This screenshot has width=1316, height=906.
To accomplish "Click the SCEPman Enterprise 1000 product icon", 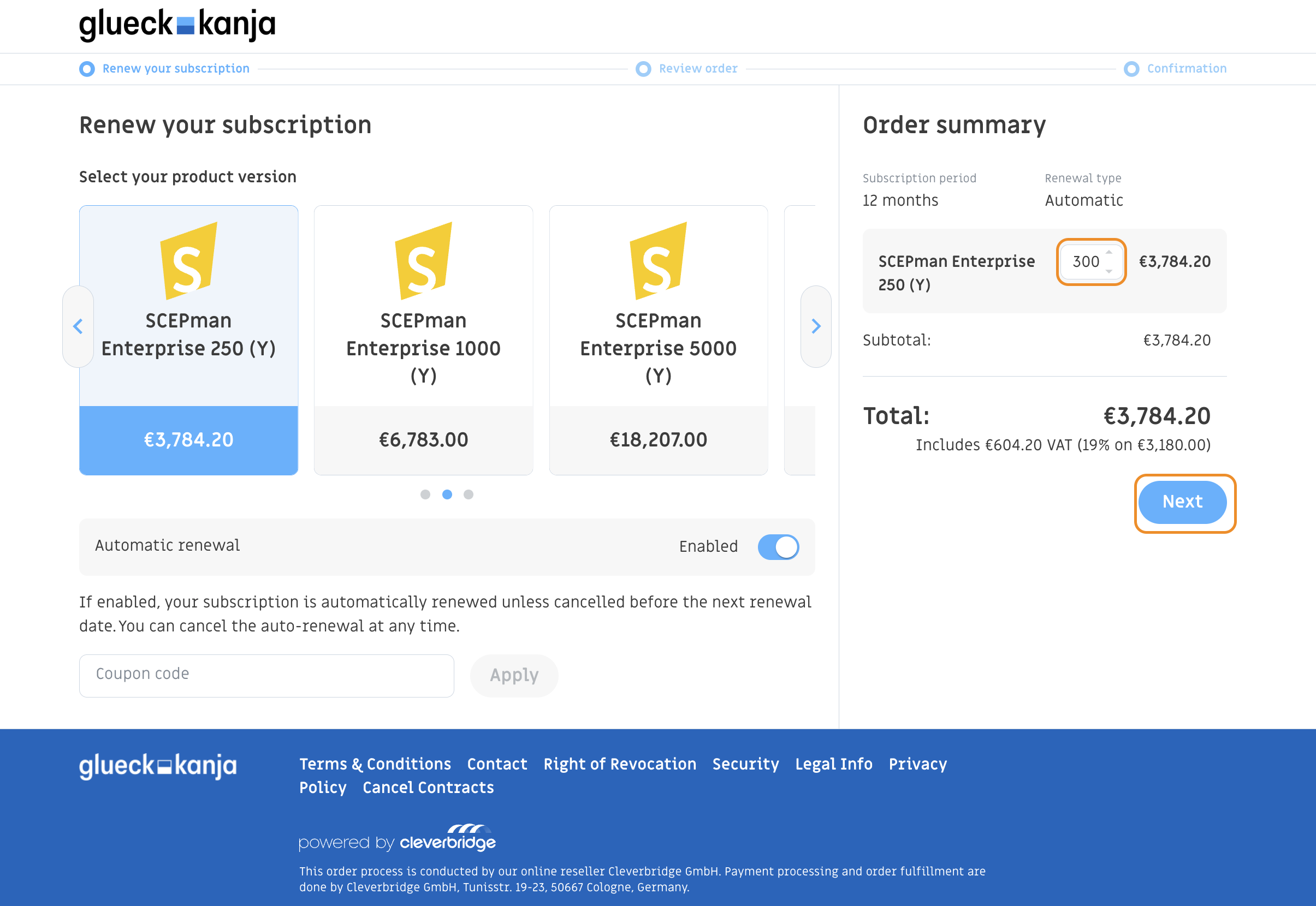I will (x=423, y=261).
